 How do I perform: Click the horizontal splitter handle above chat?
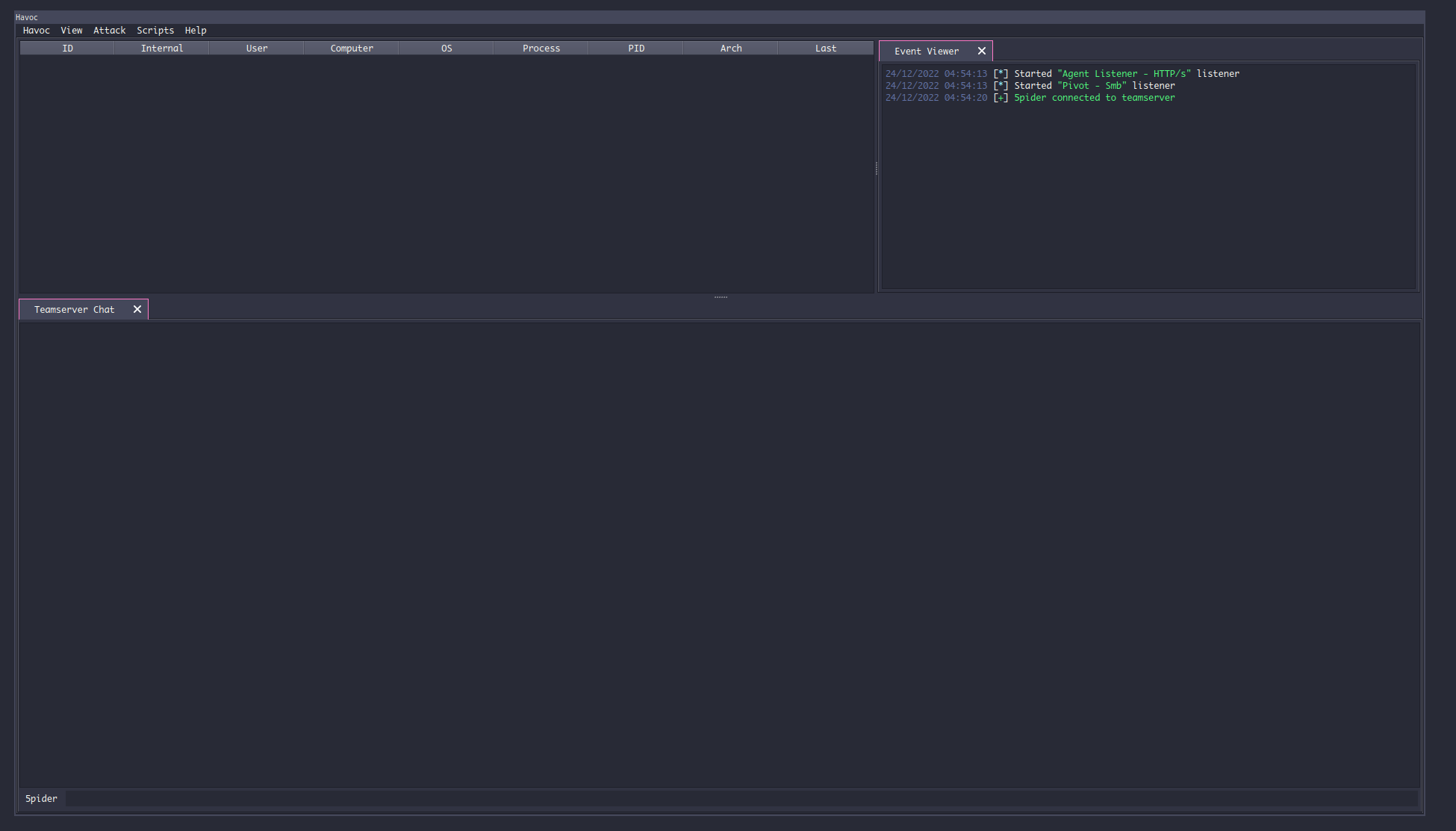pyautogui.click(x=721, y=297)
